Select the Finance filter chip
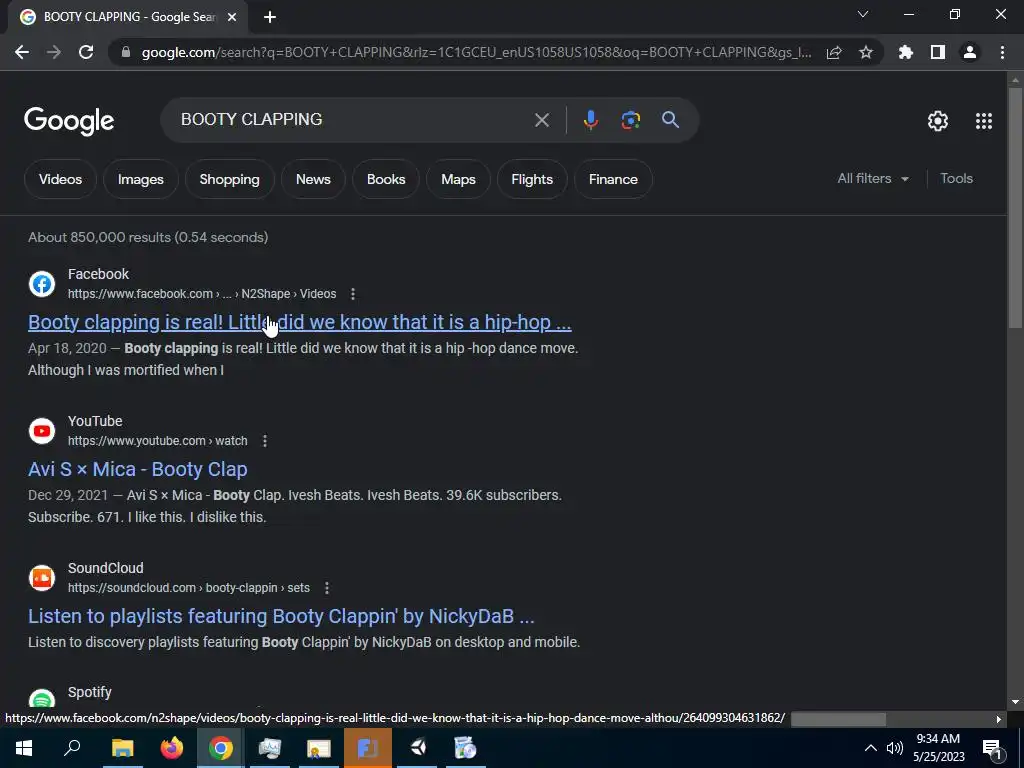This screenshot has width=1024, height=768. [613, 179]
